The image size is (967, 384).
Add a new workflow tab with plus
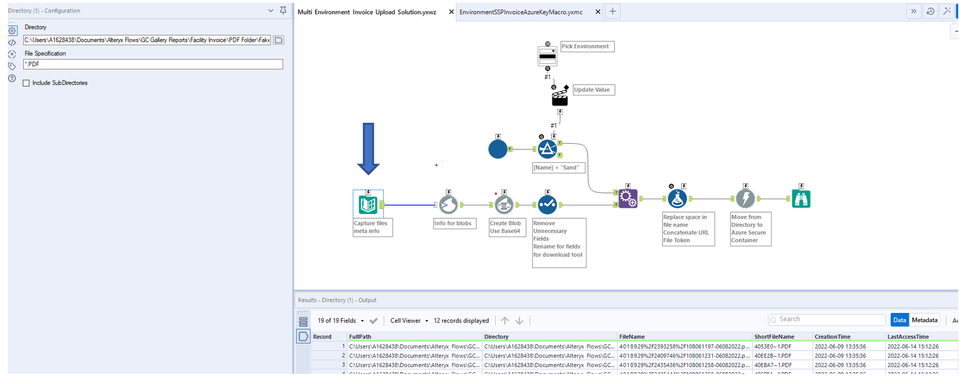[612, 12]
